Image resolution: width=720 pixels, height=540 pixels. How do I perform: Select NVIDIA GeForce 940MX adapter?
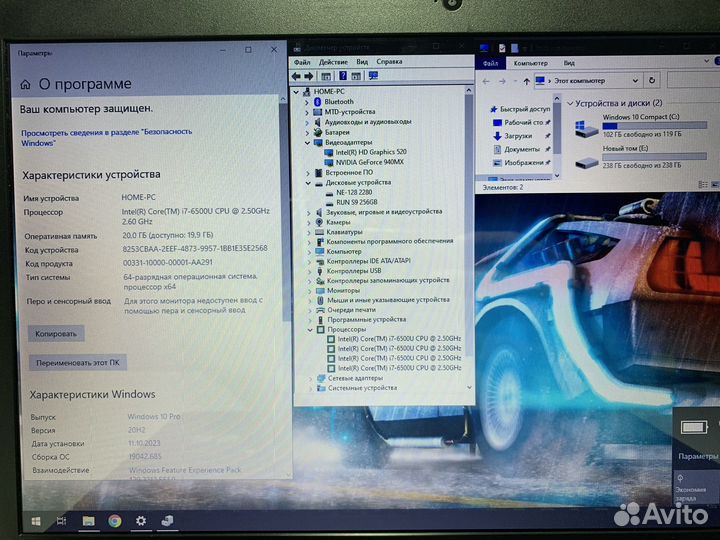369,162
